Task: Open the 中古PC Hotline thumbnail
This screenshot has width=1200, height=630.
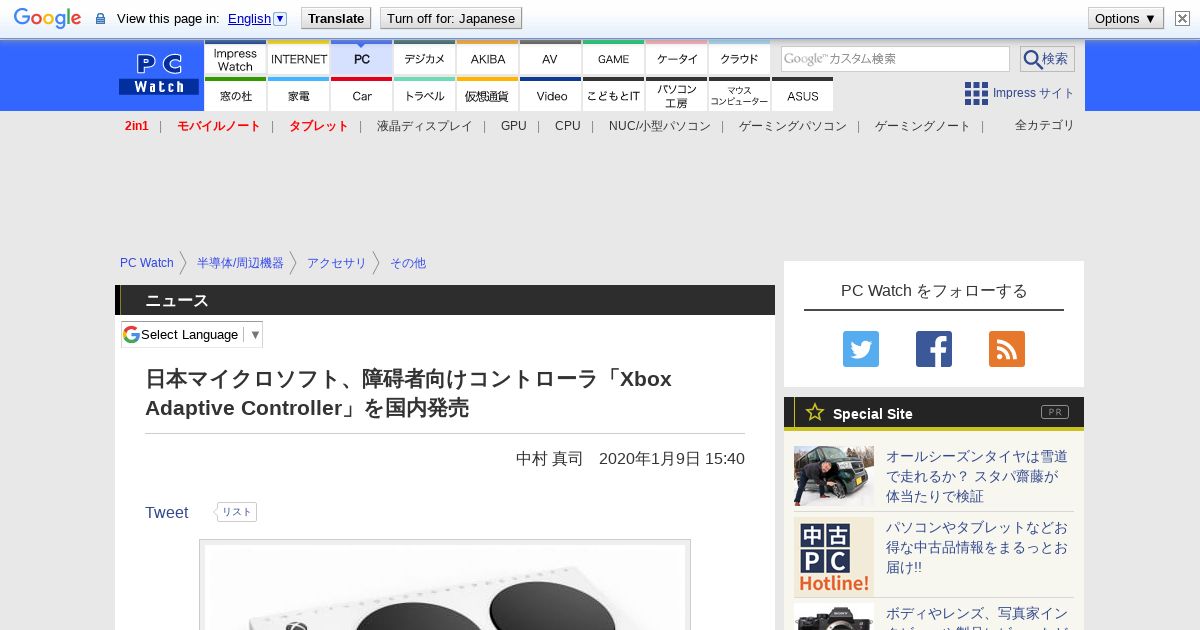Action: pyautogui.click(x=834, y=557)
